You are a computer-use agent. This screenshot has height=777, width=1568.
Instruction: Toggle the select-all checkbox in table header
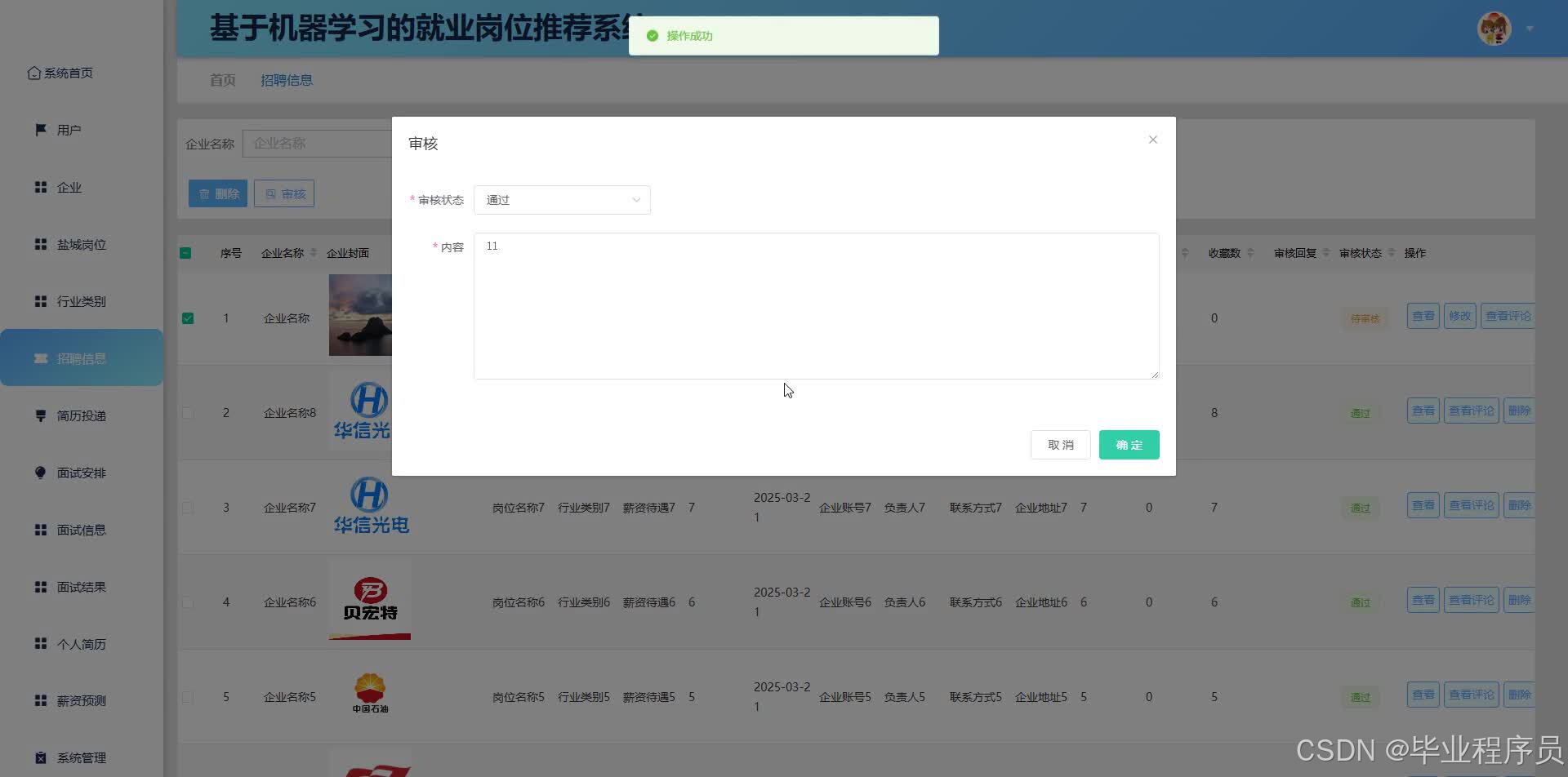(x=185, y=253)
